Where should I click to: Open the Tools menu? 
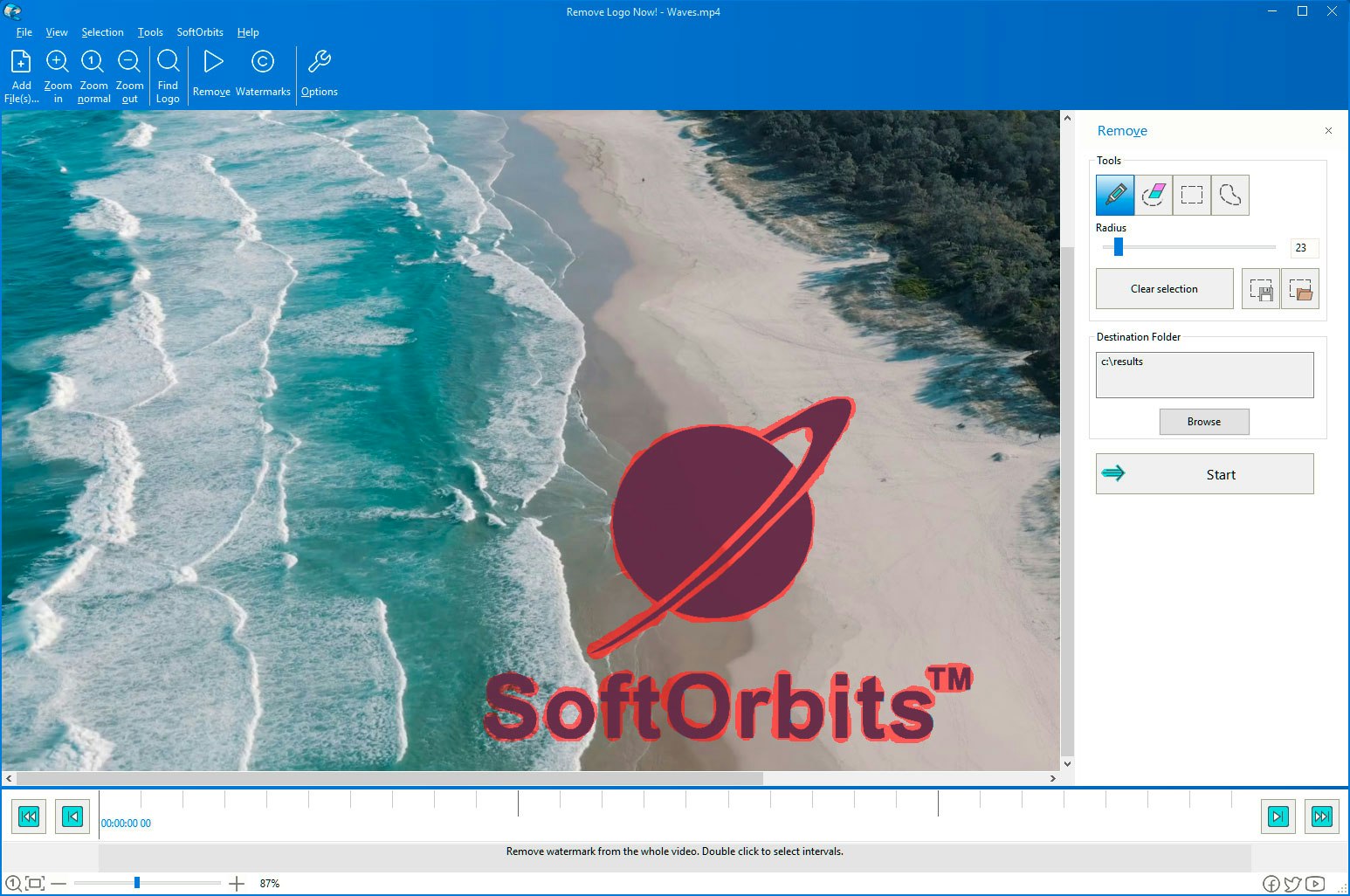coord(150,32)
